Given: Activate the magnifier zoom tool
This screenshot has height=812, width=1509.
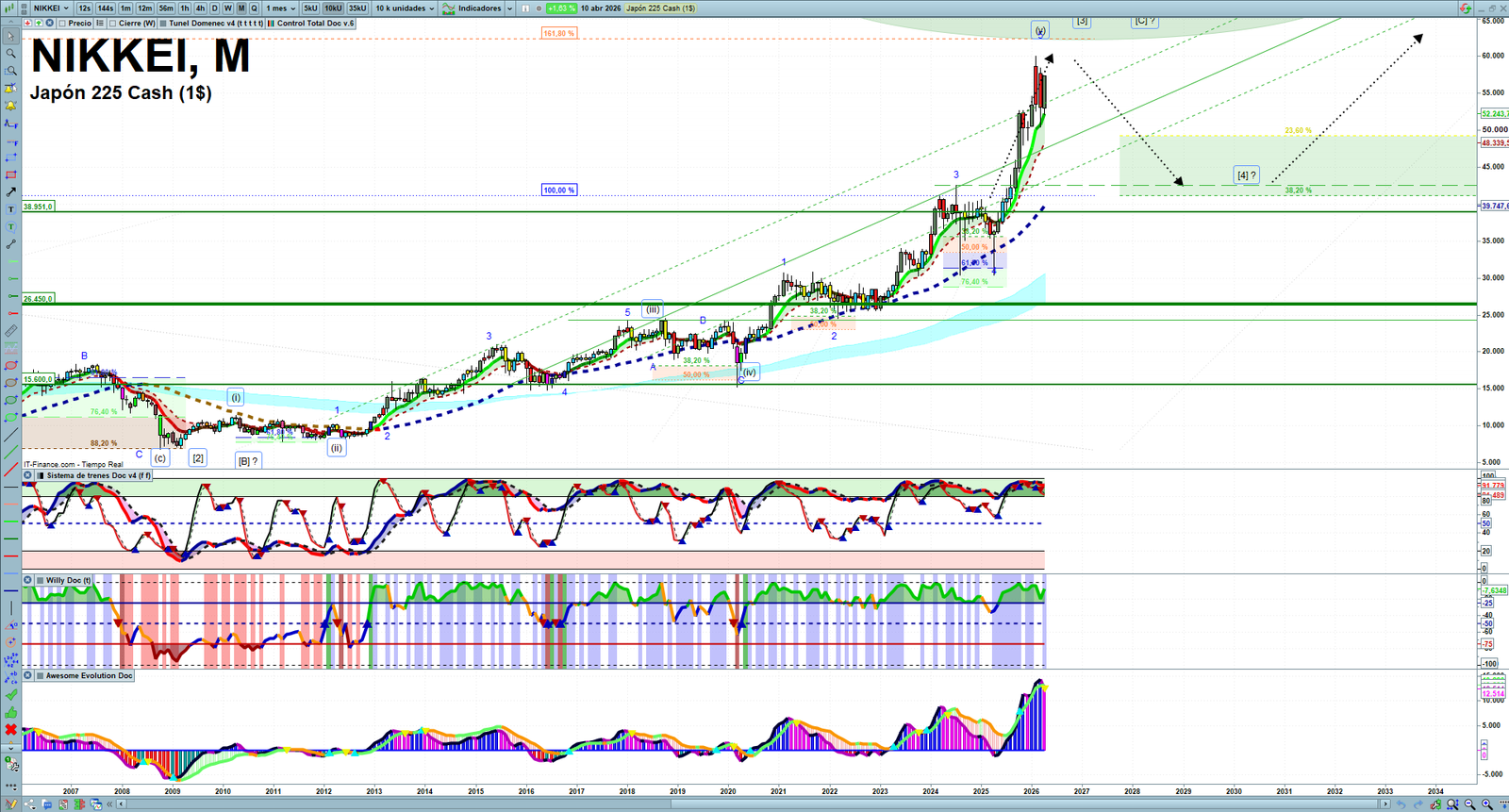Looking at the screenshot, I should pos(10,54).
